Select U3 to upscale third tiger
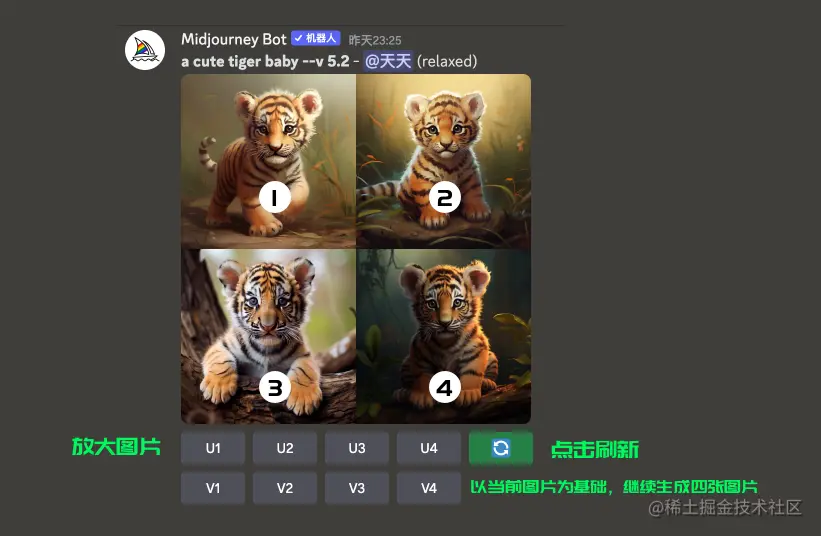The width and height of the screenshot is (821, 536). tap(357, 448)
